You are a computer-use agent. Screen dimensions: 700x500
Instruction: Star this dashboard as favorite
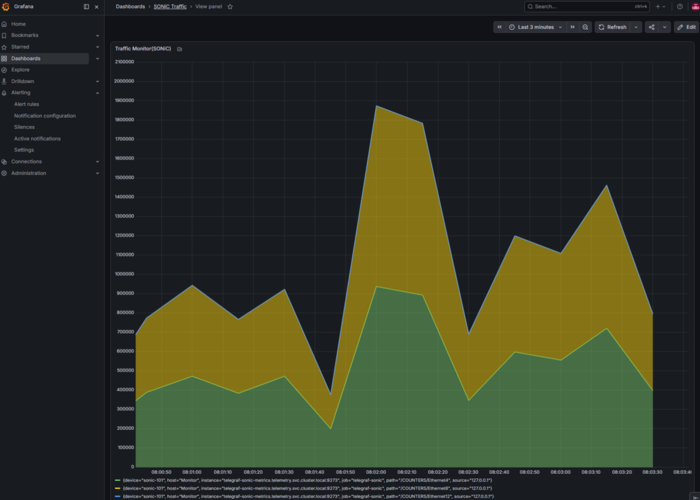click(x=230, y=7)
